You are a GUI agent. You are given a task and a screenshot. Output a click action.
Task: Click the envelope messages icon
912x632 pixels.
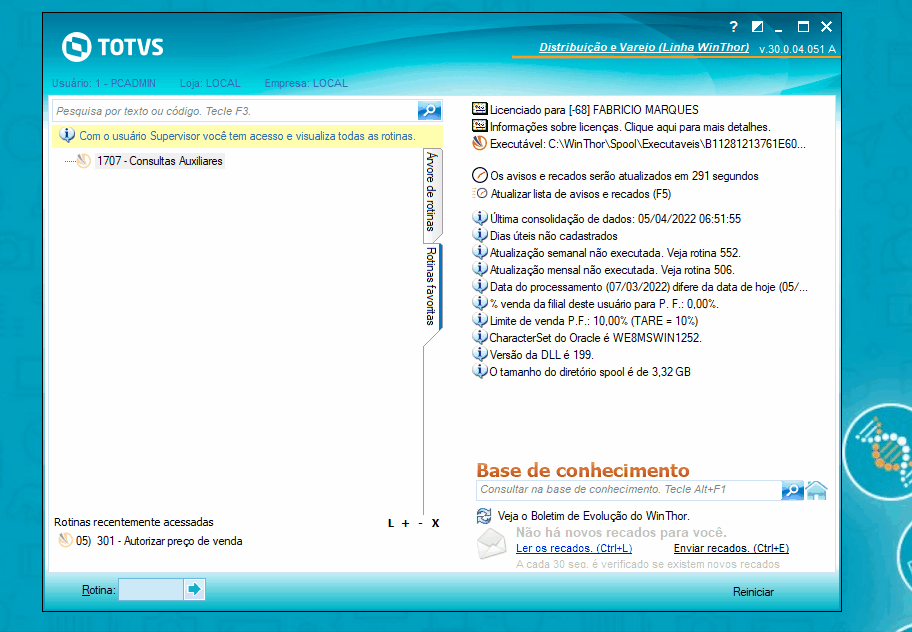click(491, 544)
